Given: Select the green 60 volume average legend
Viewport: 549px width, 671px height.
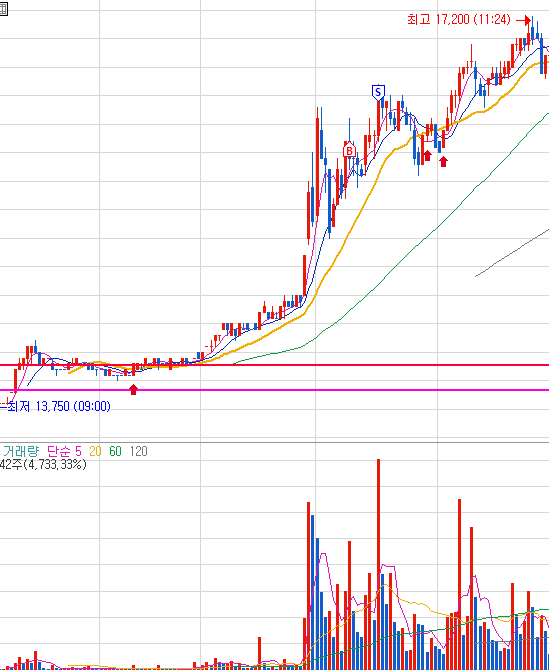Looking at the screenshot, I should point(115,451).
